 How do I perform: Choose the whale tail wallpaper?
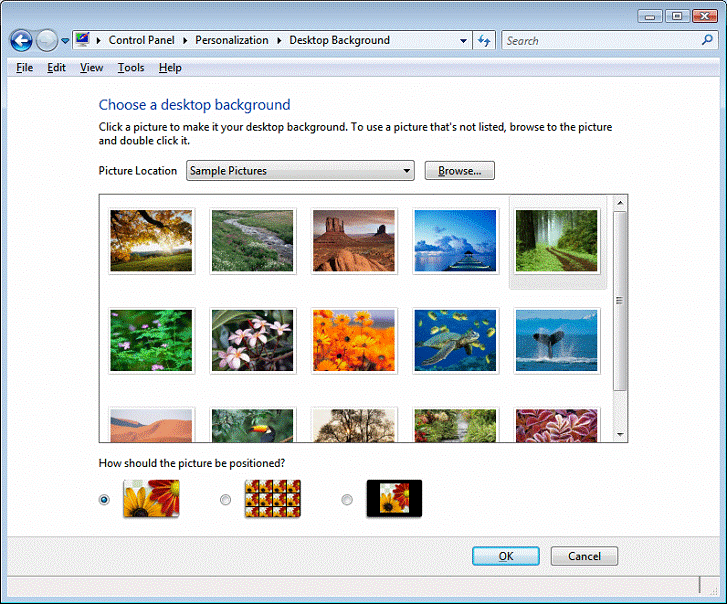(557, 340)
